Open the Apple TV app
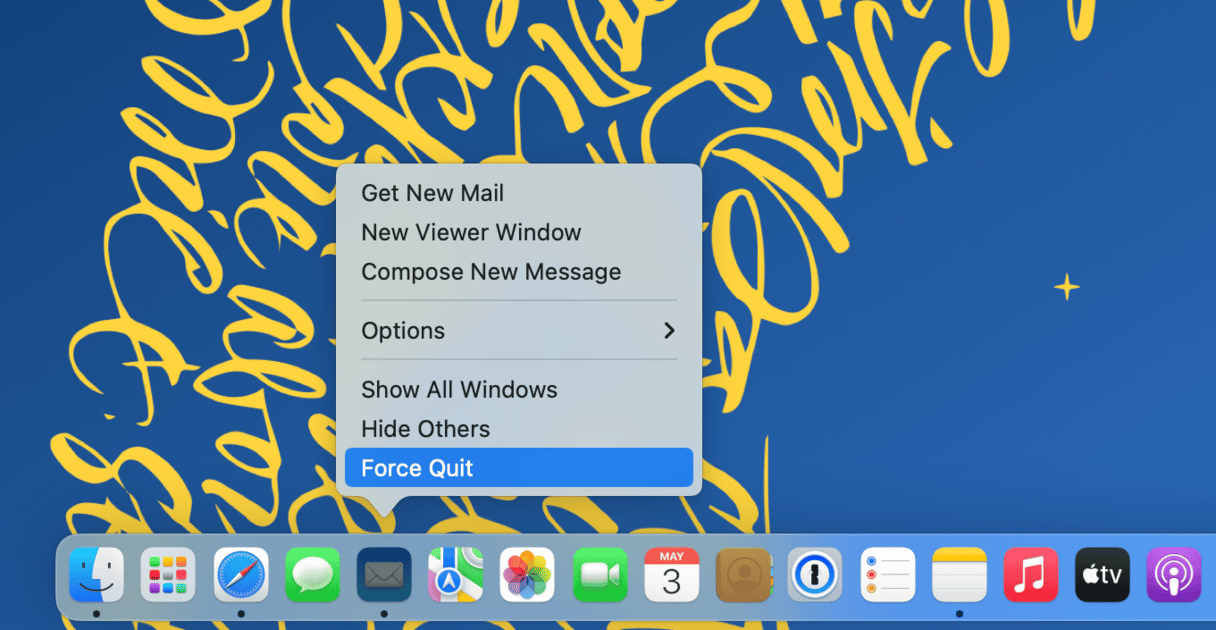The height and width of the screenshot is (630, 1216). [1101, 575]
